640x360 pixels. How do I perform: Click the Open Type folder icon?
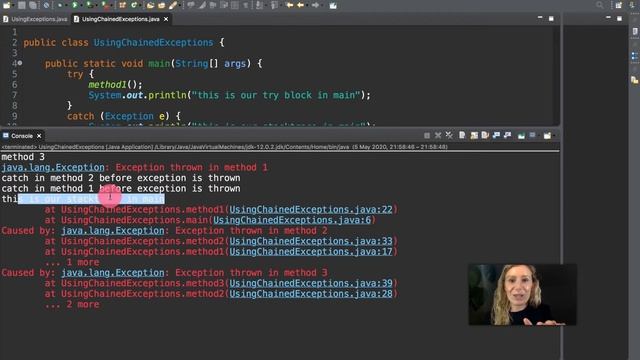[151, 5]
